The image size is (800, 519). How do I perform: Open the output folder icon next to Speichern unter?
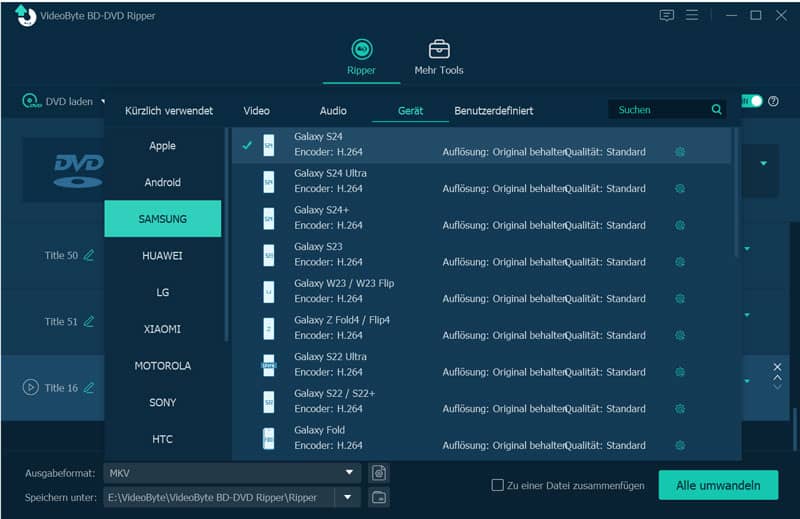[x=379, y=497]
